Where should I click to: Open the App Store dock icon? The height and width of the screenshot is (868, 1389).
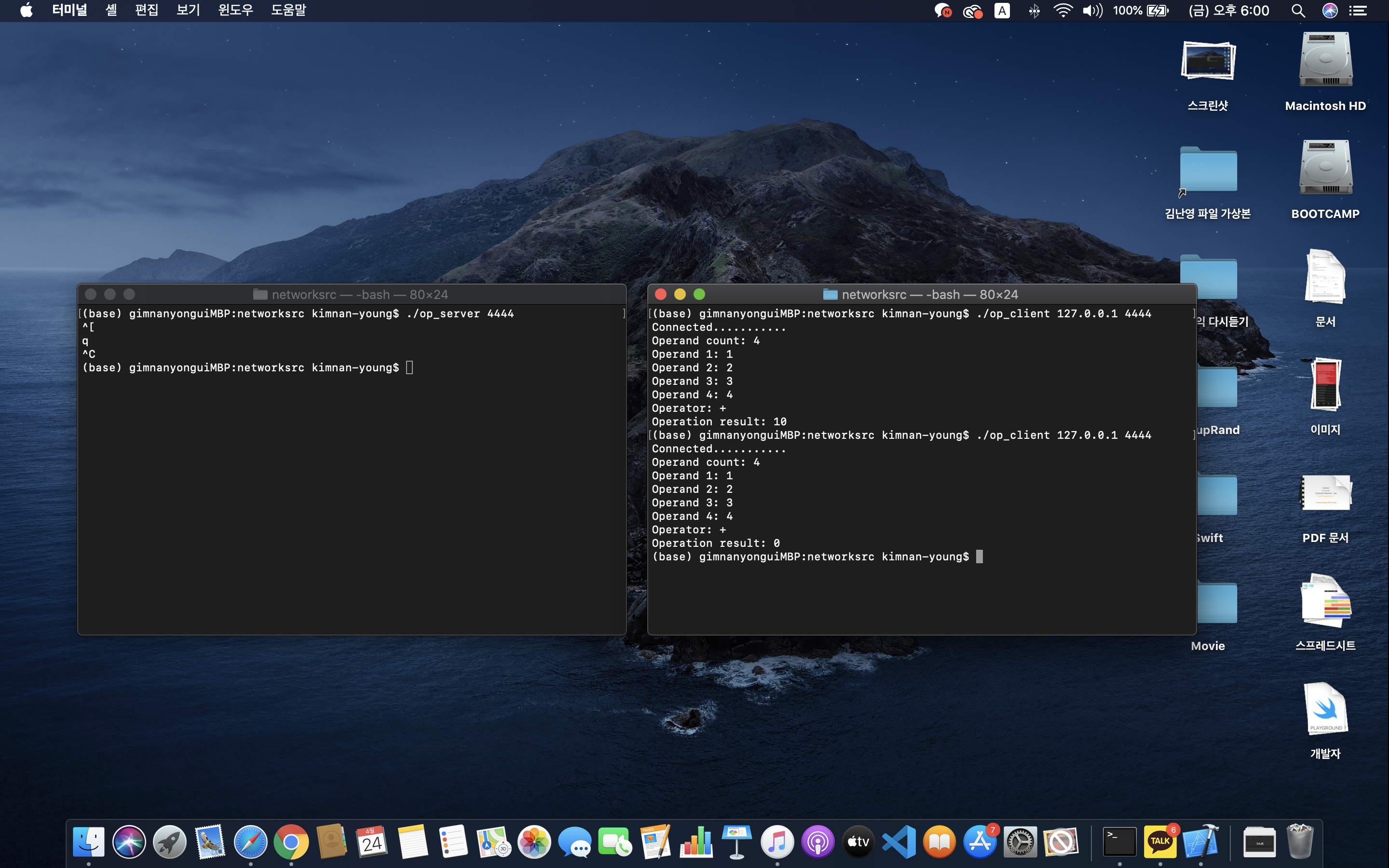(x=980, y=841)
